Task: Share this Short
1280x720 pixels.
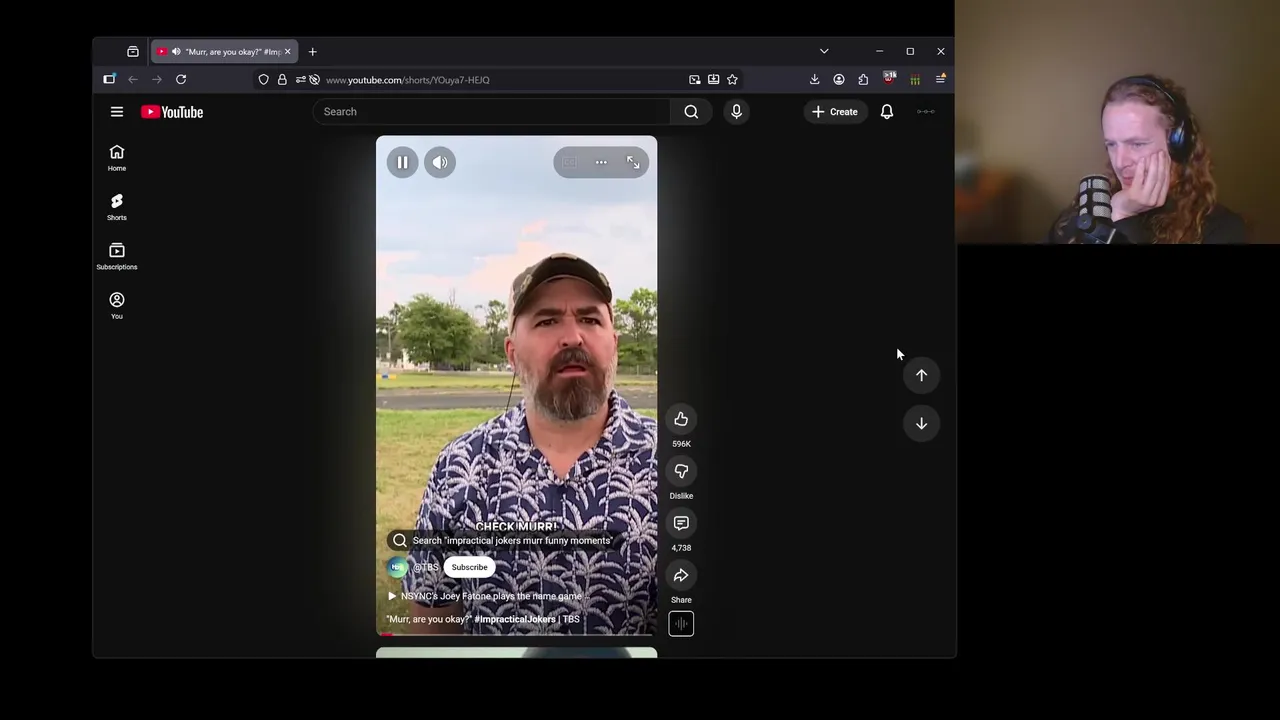Action: point(681,575)
